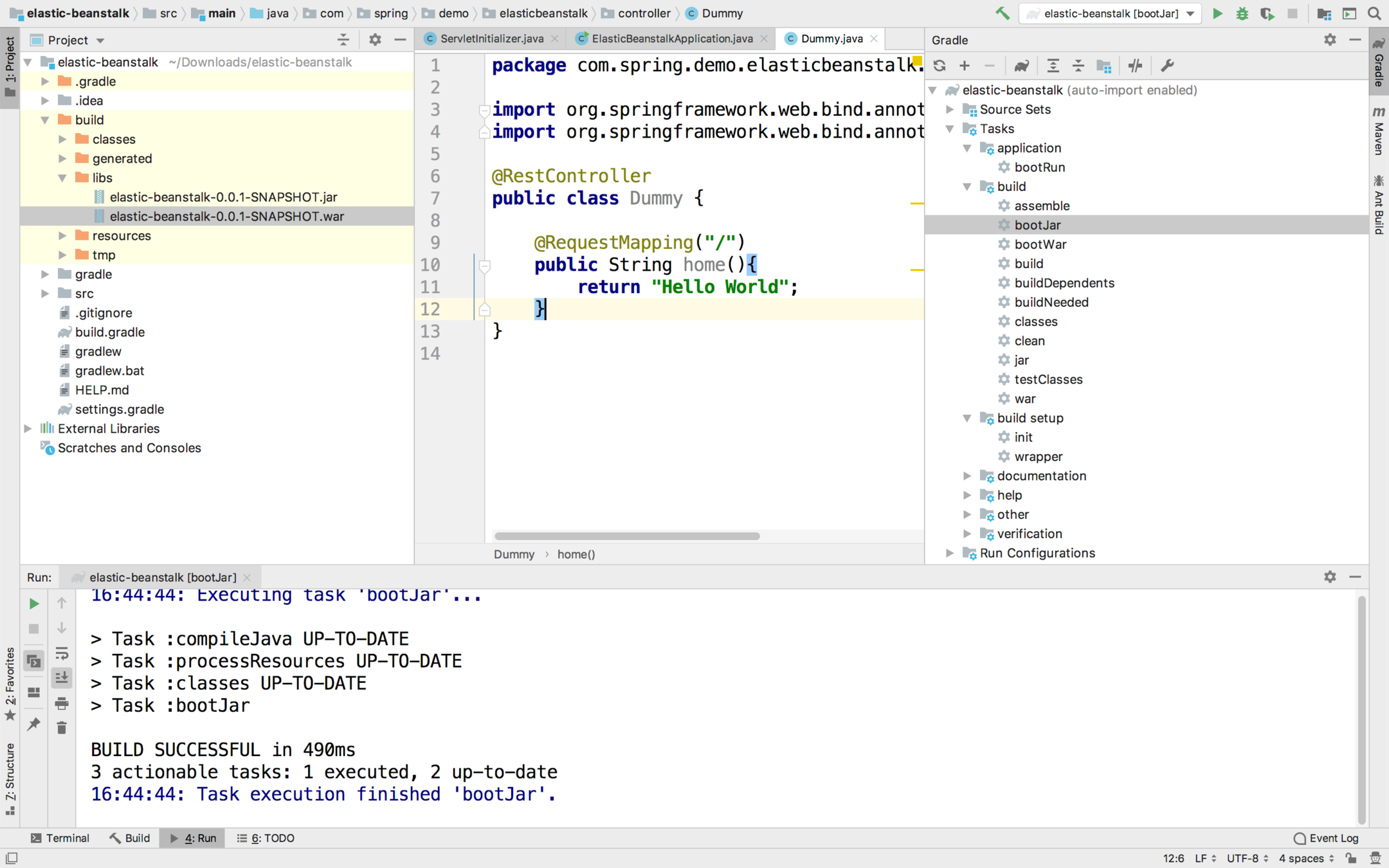The image size is (1389, 868).
Task: Switch to ElasticBeanstalkApplication.java tab
Action: tap(671, 39)
